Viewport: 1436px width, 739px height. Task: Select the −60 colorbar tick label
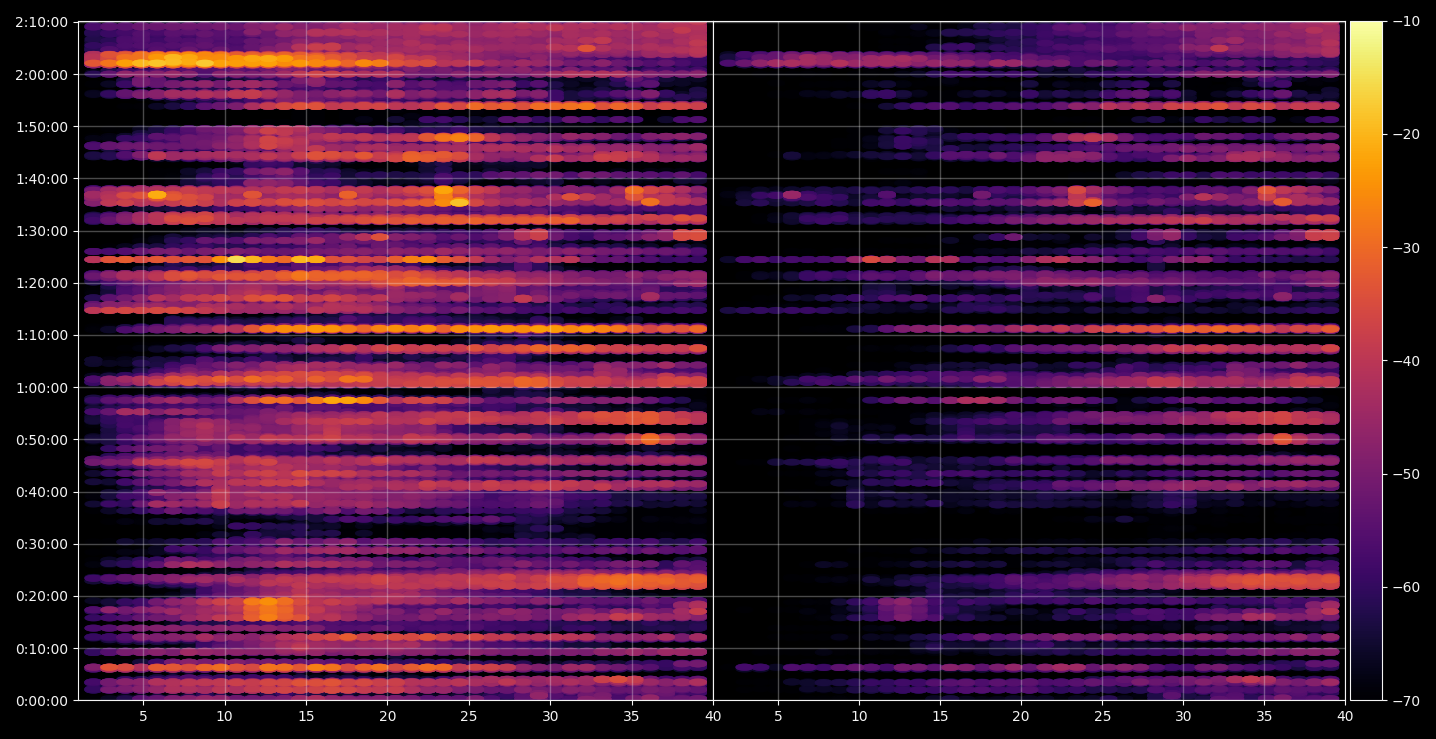[1407, 587]
